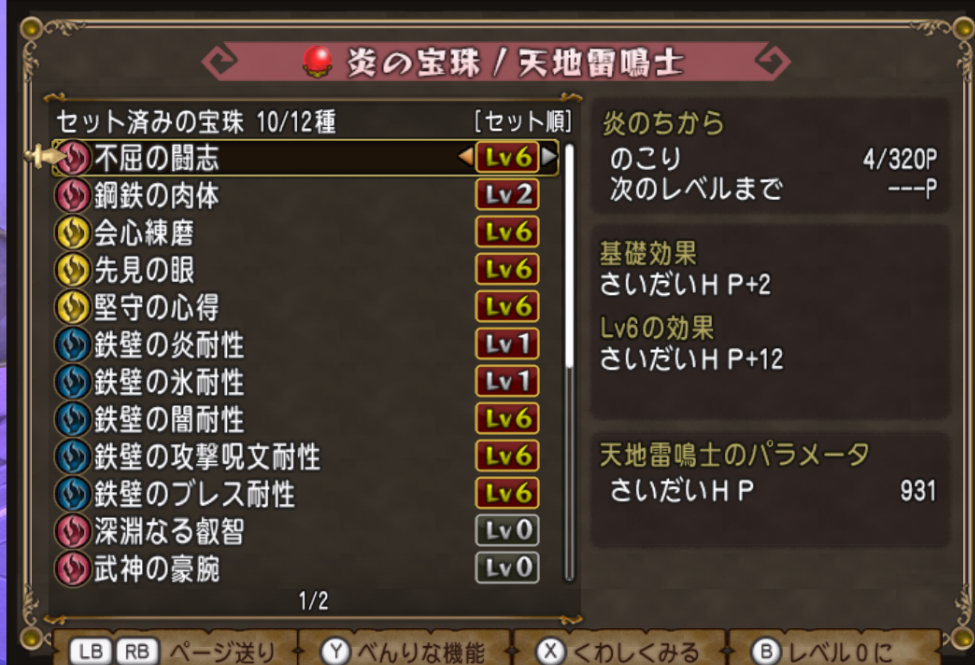The width and height of the screenshot is (975, 665).
Task: Click the くわしくみる details button
Action: point(618,650)
